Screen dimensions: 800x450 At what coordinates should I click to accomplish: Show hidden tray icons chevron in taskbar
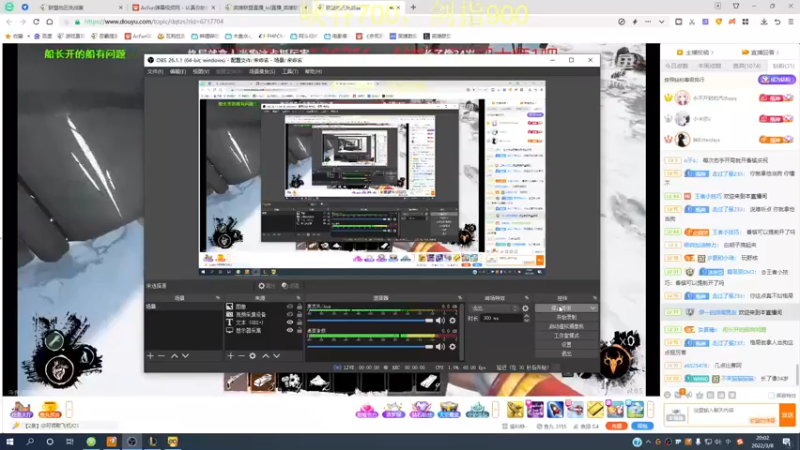pos(648,442)
